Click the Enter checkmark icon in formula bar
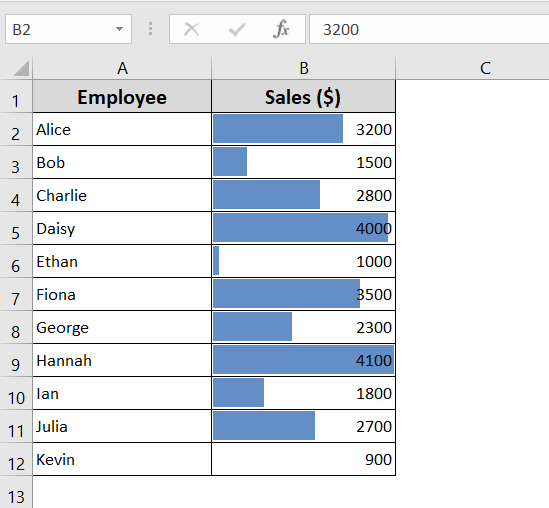This screenshot has height=508, width=549. point(237,29)
